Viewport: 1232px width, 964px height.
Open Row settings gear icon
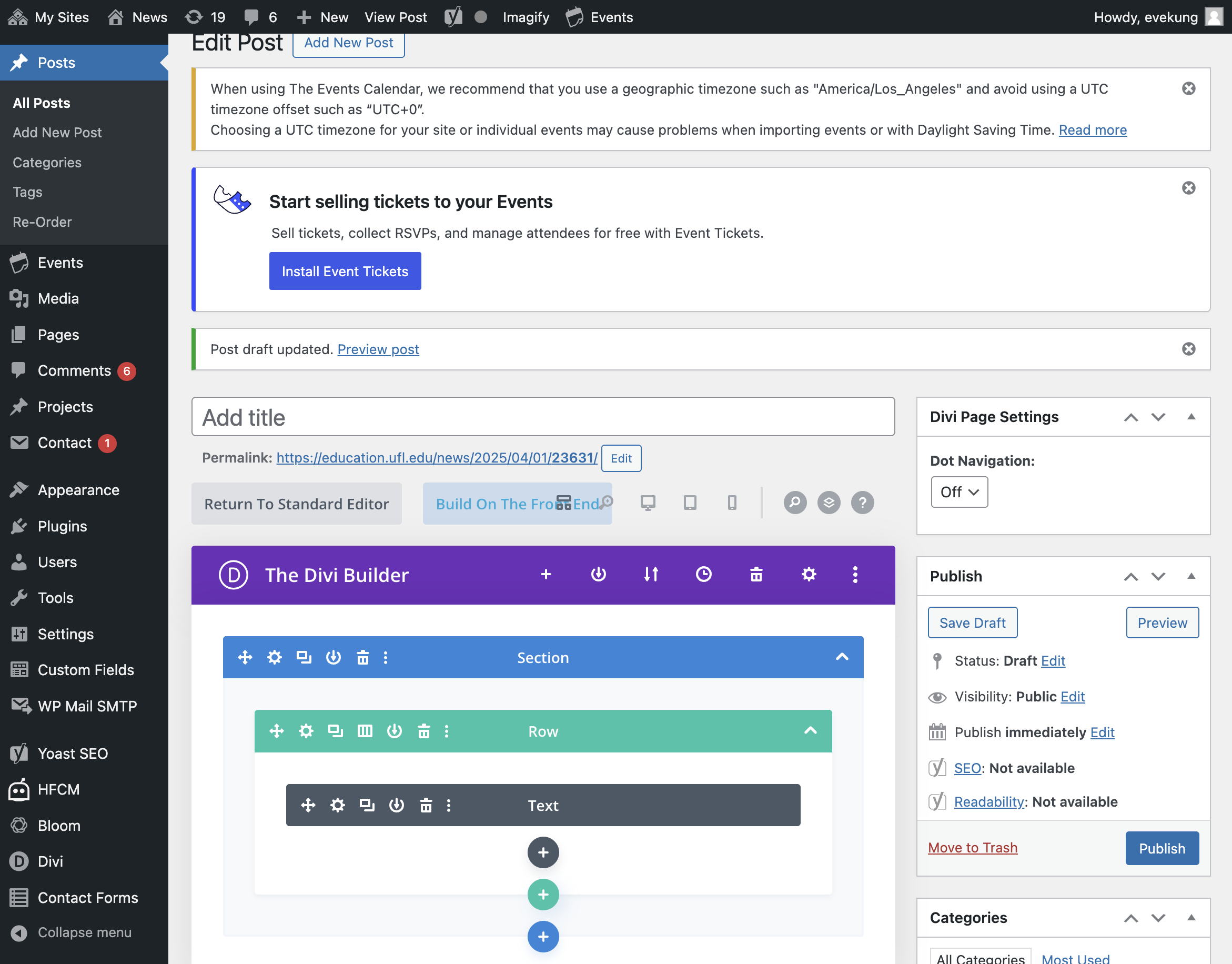[306, 731]
